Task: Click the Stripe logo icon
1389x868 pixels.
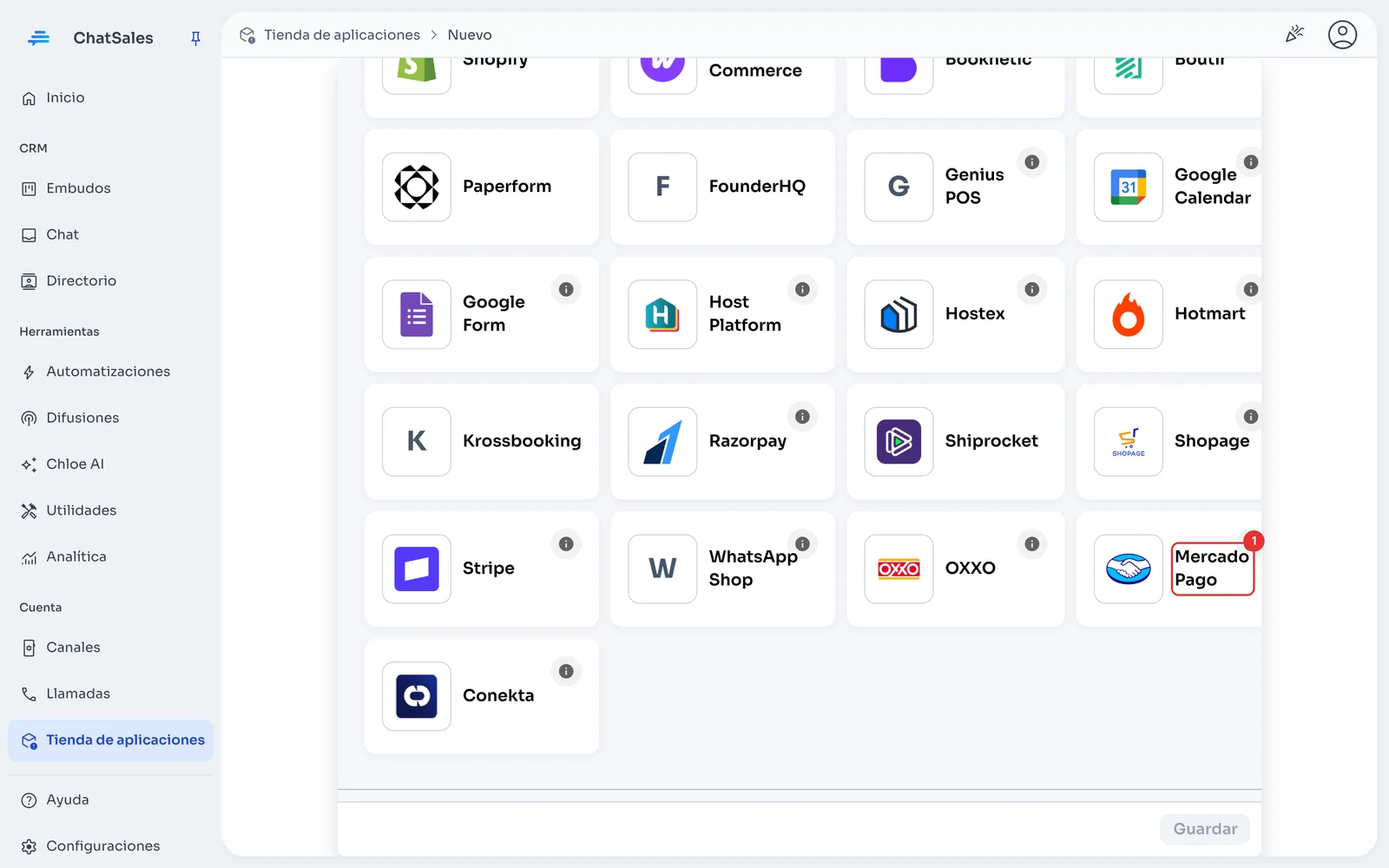Action: 417,569
